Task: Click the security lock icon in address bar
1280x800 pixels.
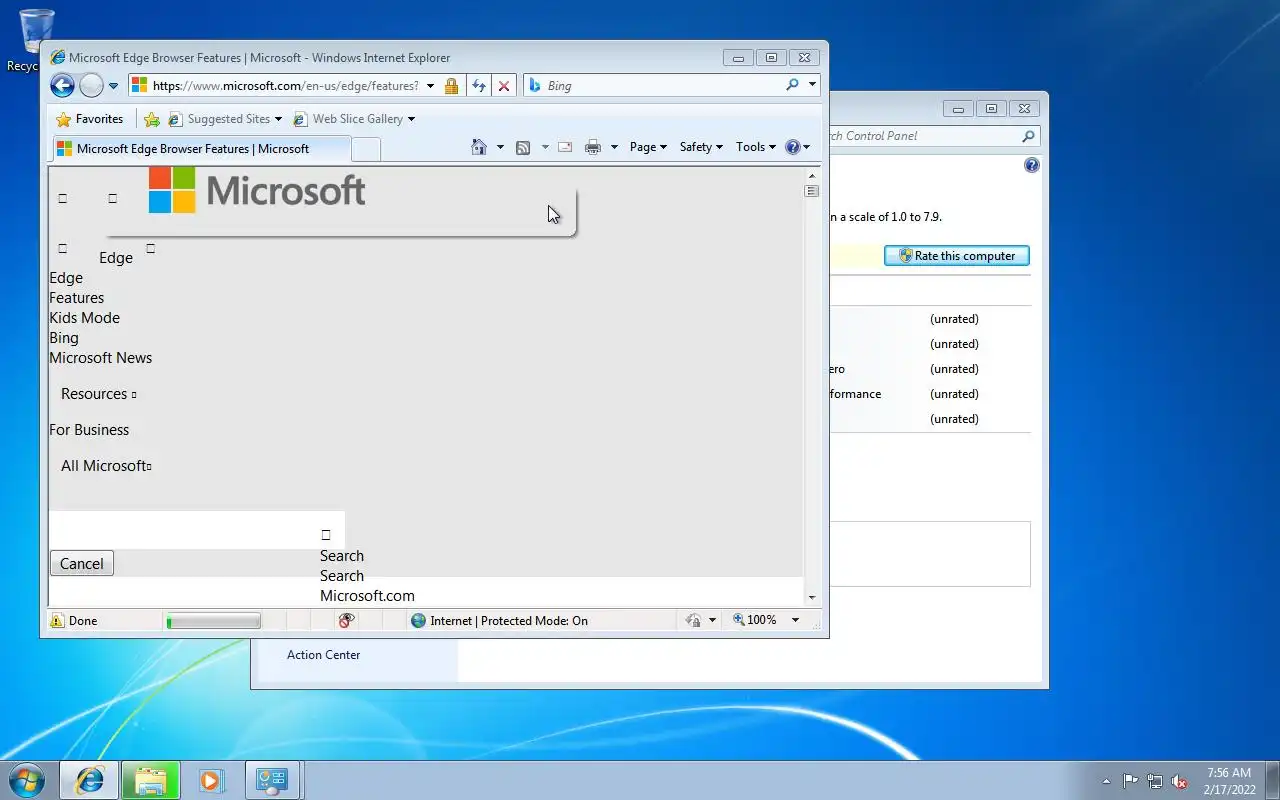Action: click(x=451, y=86)
